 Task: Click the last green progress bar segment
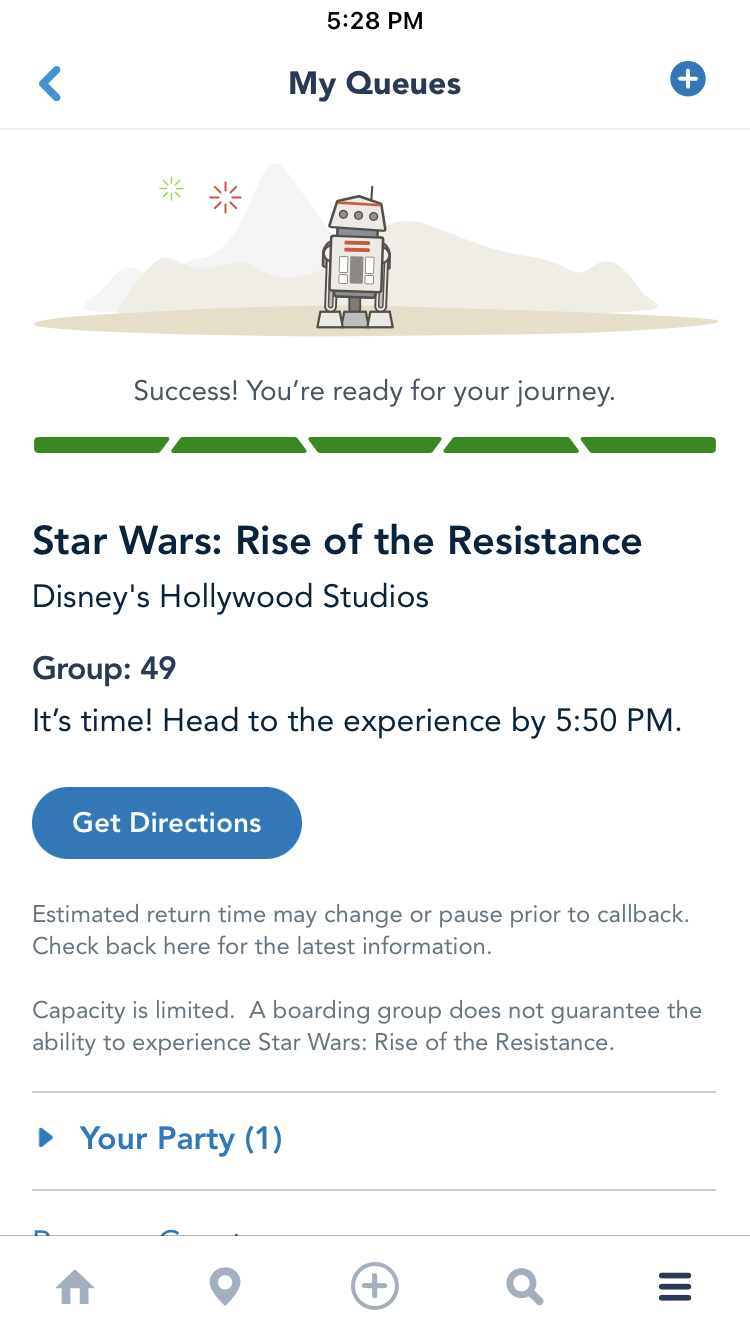tap(649, 445)
